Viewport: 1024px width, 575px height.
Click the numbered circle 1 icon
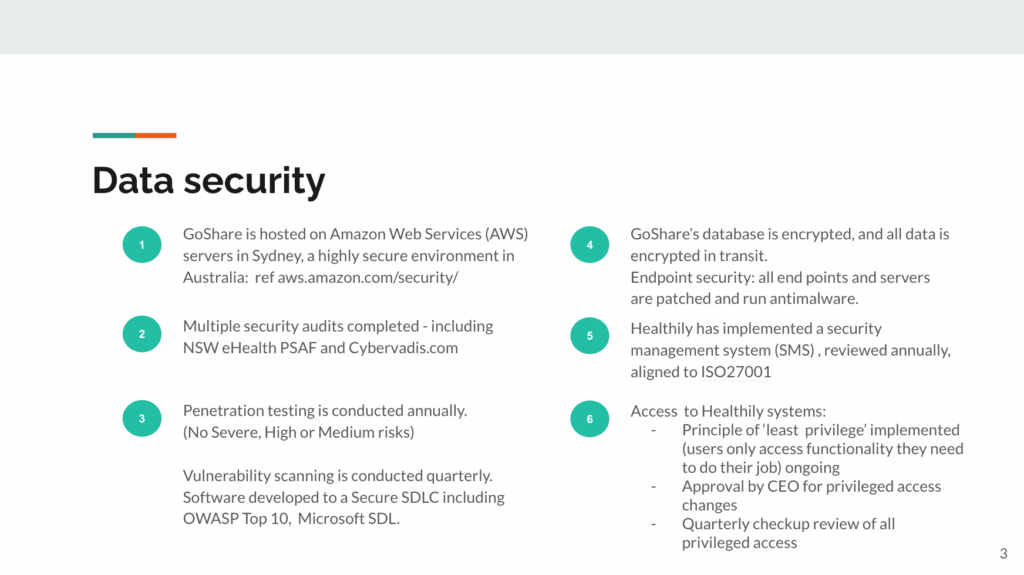pyautogui.click(x=142, y=245)
